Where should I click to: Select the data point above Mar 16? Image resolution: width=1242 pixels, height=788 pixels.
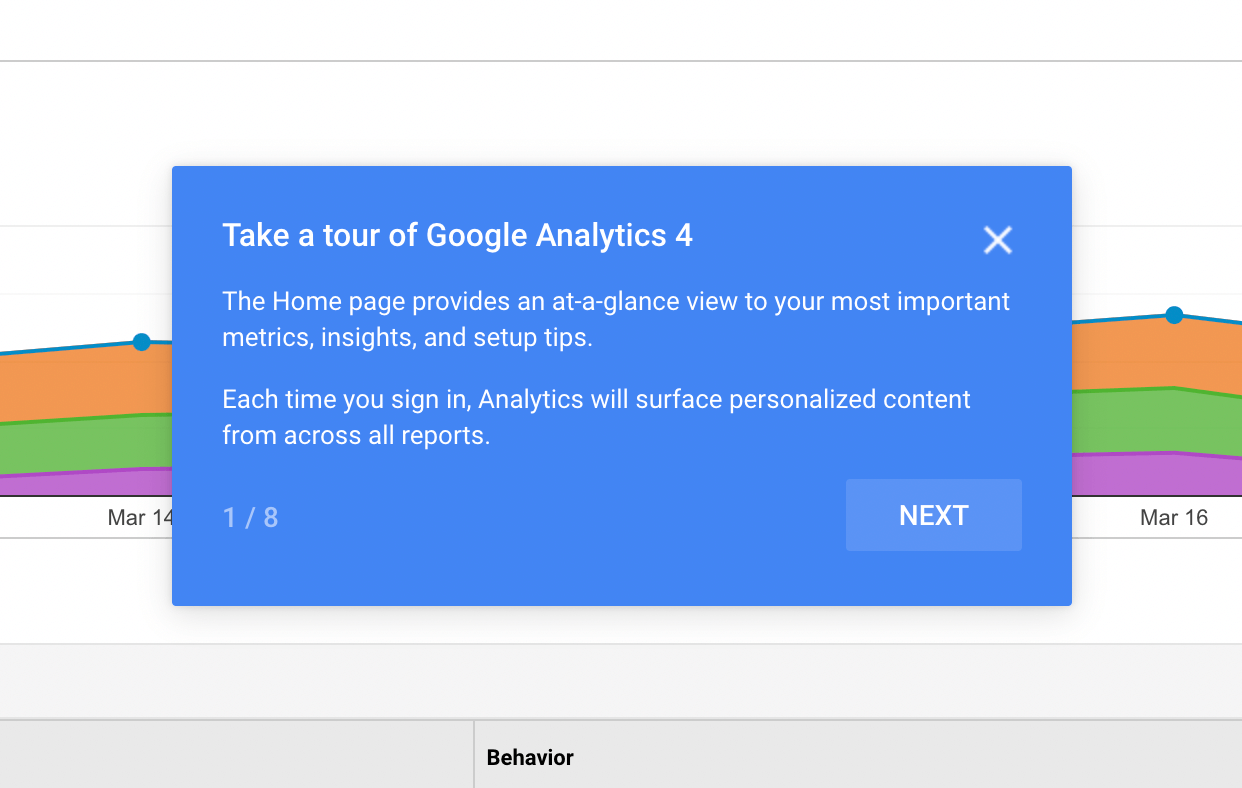click(1174, 315)
